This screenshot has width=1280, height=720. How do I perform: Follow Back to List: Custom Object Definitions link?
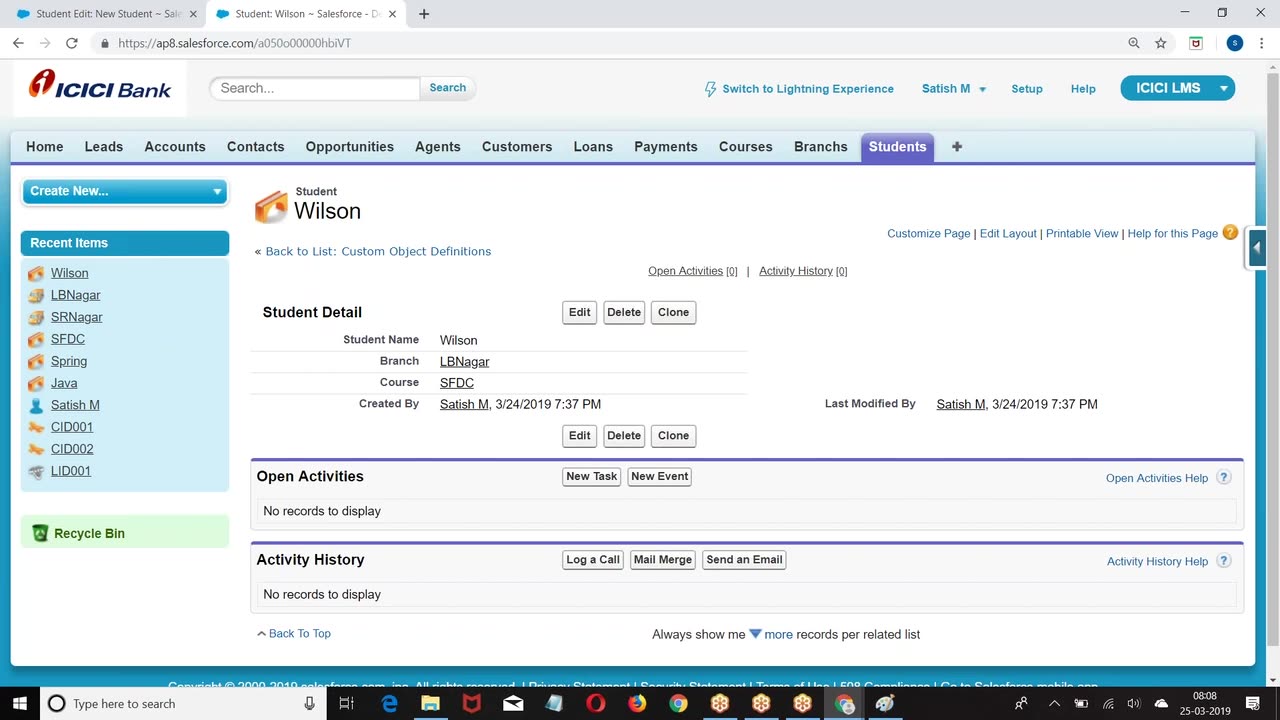[378, 251]
